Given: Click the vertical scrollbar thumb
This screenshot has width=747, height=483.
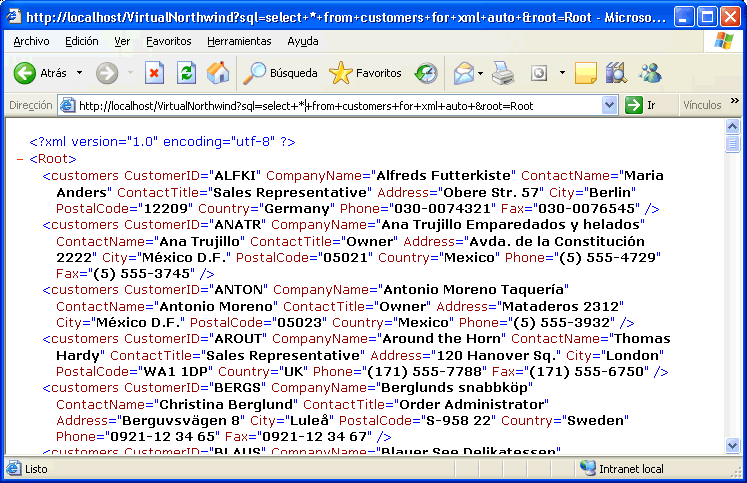Looking at the screenshot, I should pos(732,143).
